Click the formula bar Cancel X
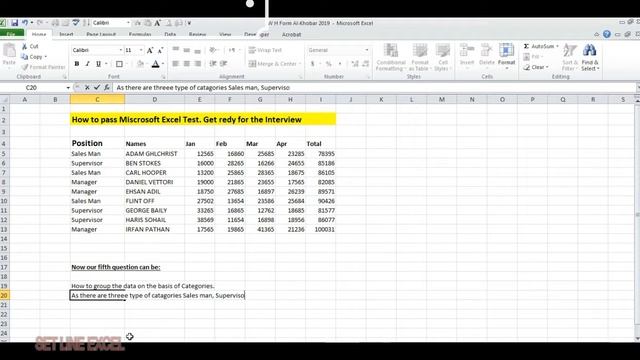Screen dimensions: 640x360 coord(87,87)
